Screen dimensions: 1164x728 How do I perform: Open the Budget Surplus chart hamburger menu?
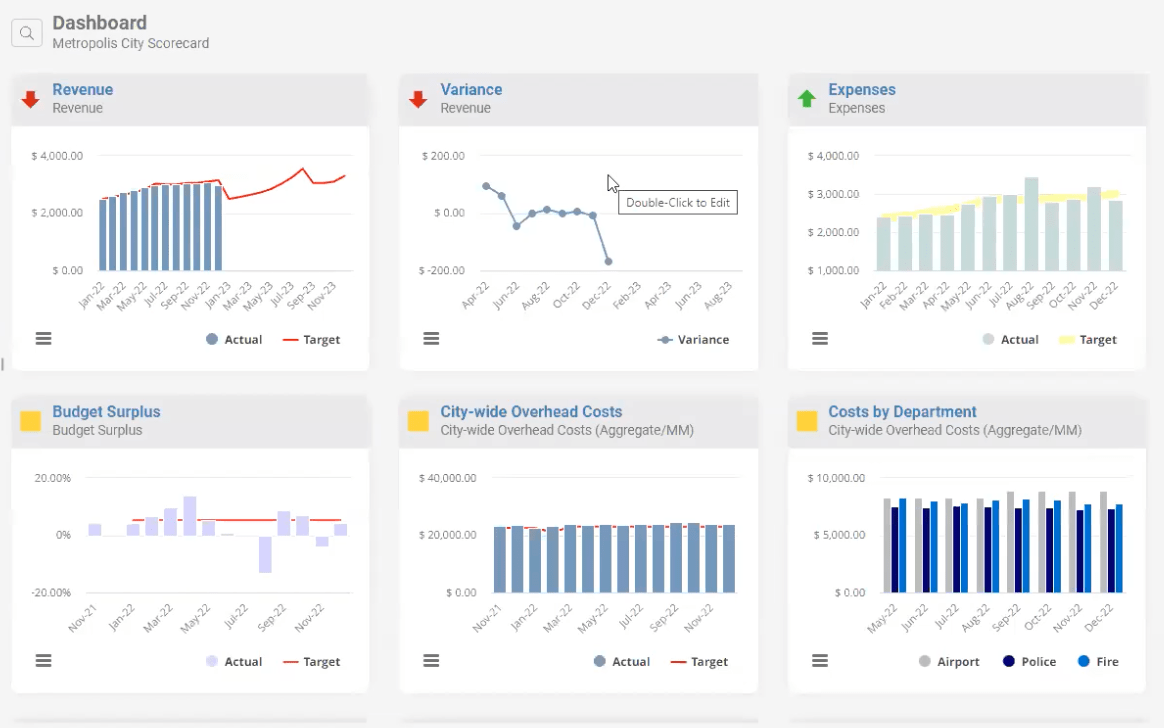tap(43, 660)
